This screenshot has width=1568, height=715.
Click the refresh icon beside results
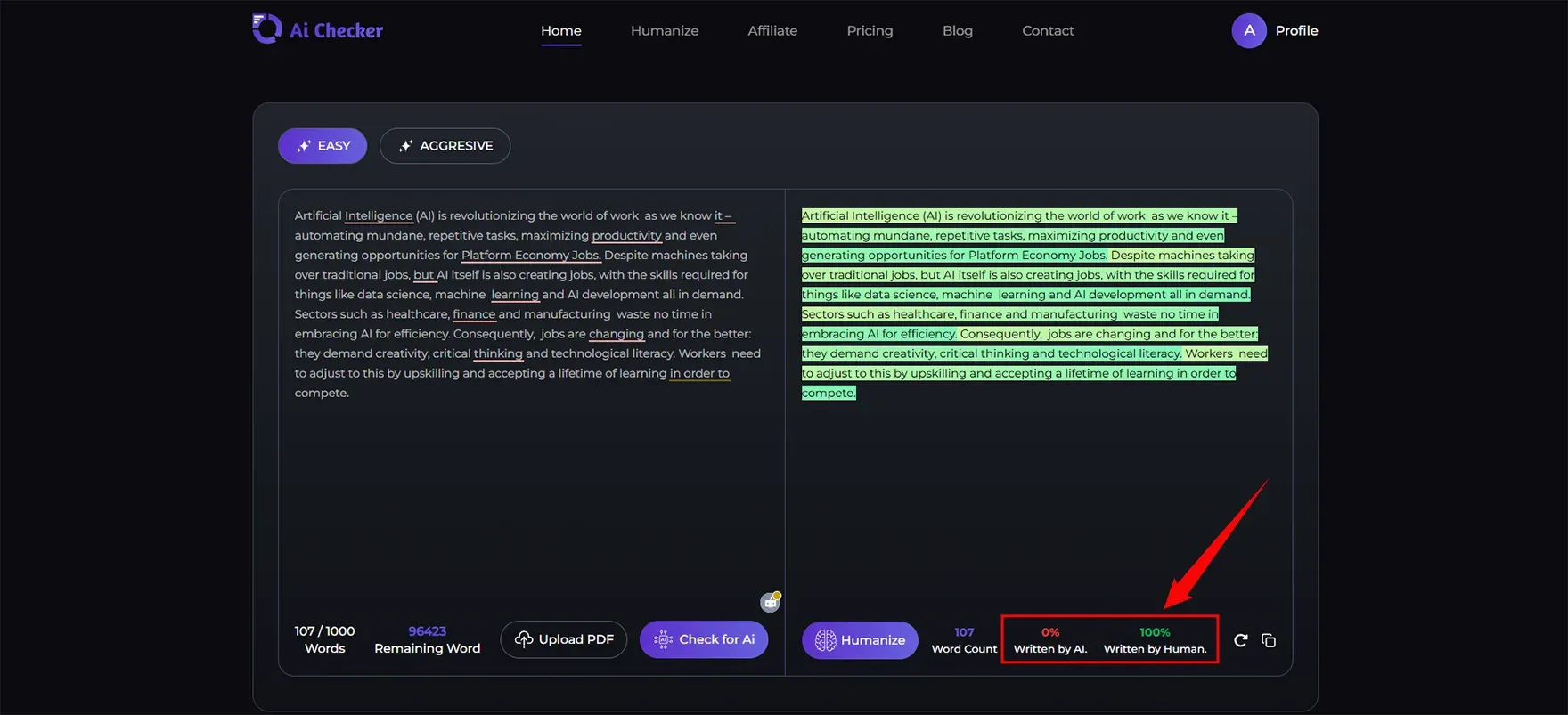click(x=1240, y=640)
